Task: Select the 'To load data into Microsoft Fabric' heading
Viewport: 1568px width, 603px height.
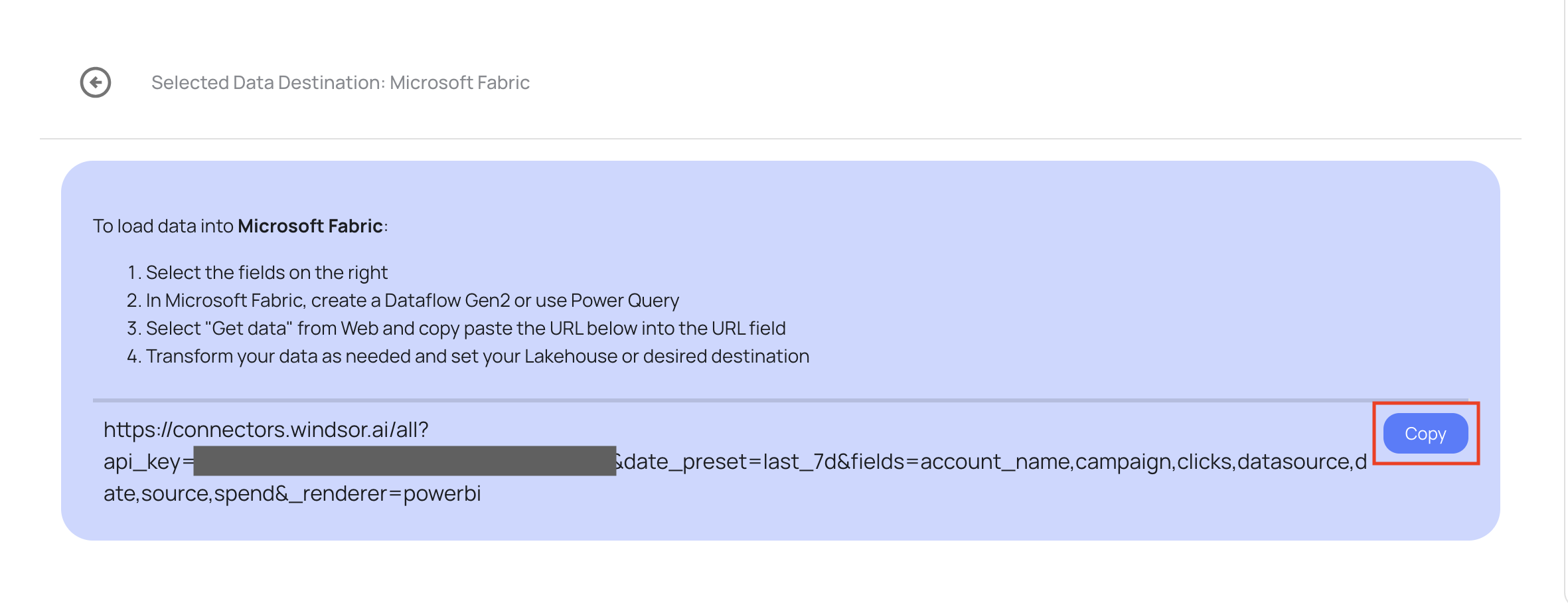Action: tap(240, 225)
